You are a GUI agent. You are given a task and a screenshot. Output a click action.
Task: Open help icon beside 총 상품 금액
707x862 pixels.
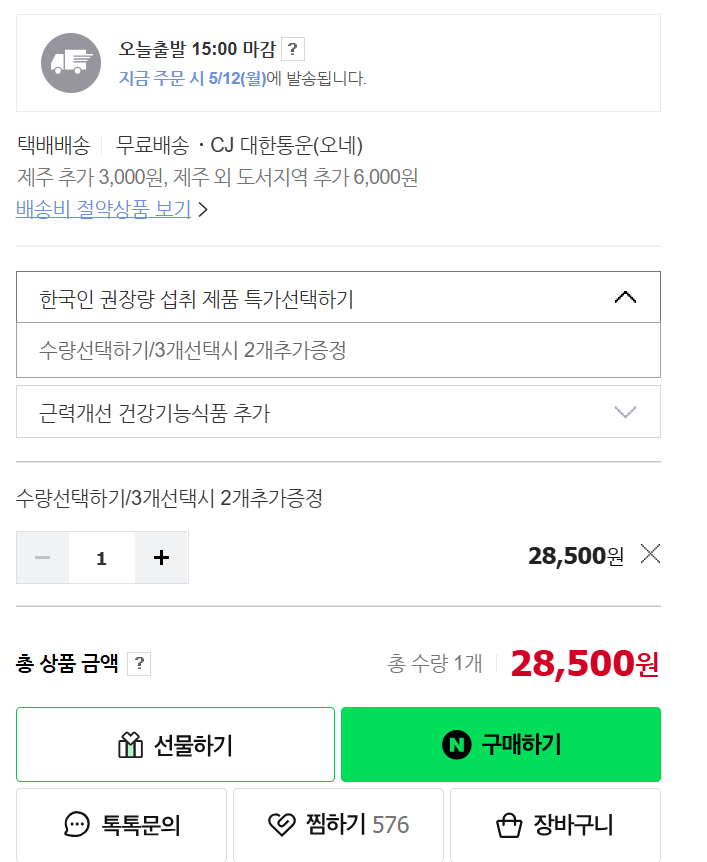coord(139,664)
